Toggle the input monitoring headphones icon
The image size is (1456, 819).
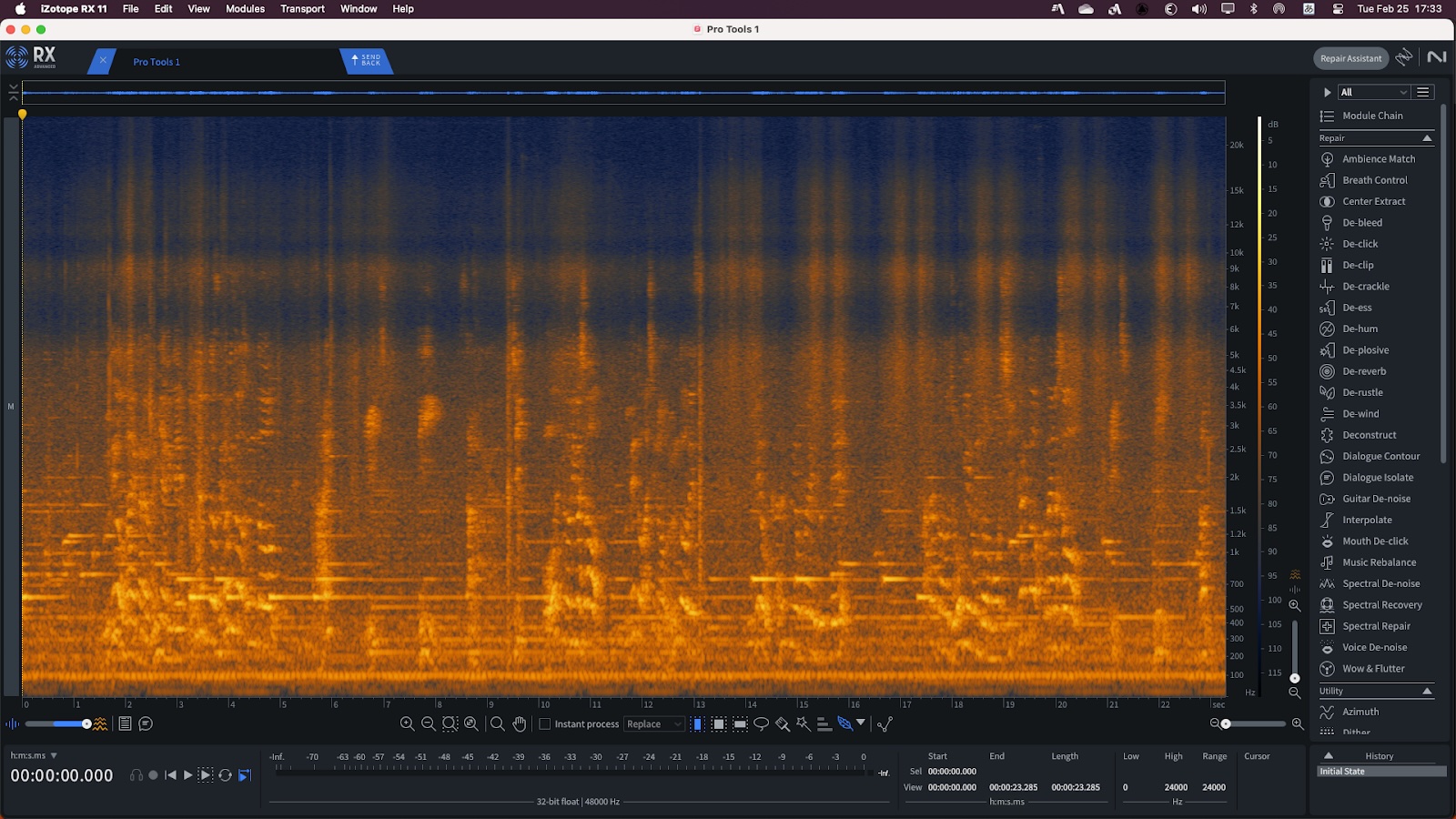pyautogui.click(x=136, y=775)
